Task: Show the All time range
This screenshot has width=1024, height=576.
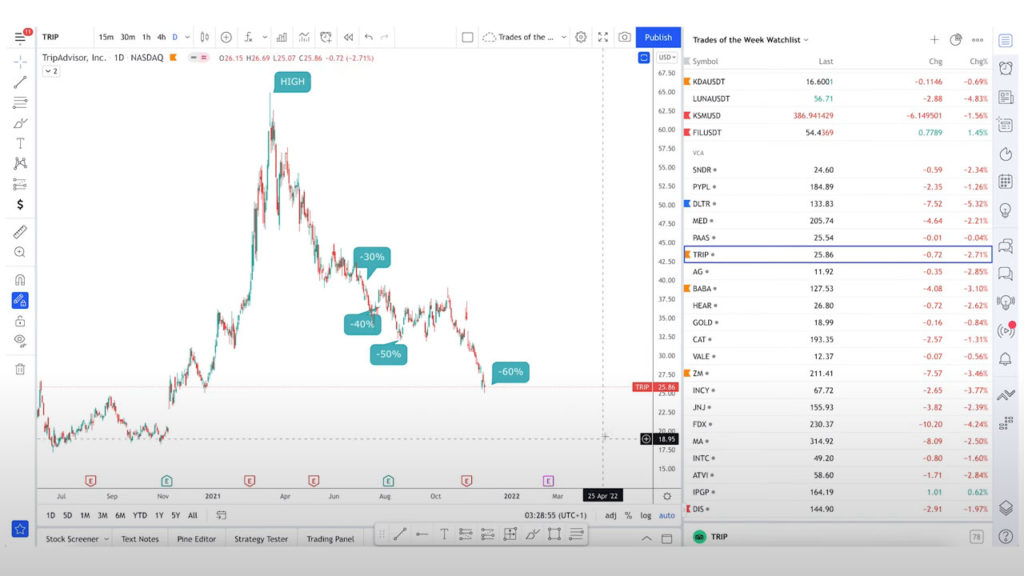Action: click(193, 515)
